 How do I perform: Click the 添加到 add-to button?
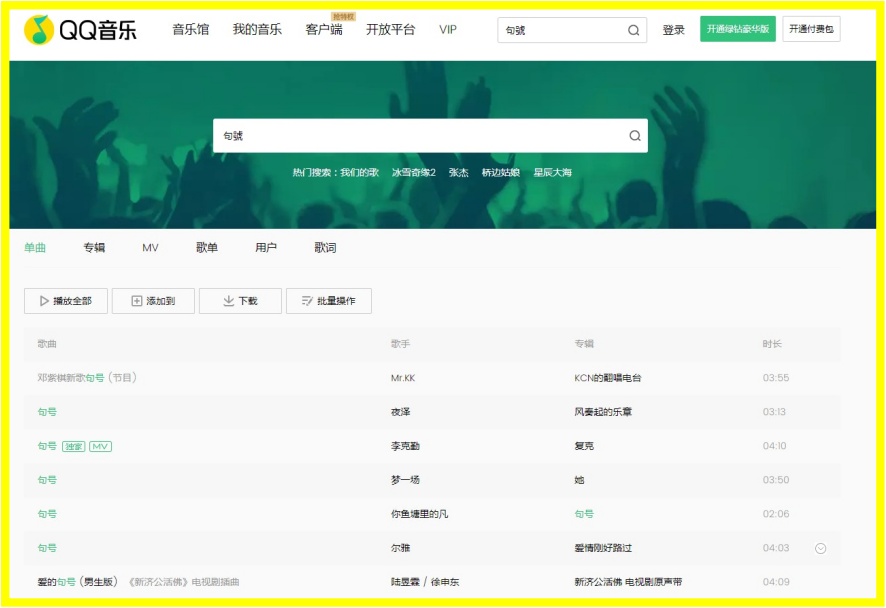pyautogui.click(x=153, y=301)
